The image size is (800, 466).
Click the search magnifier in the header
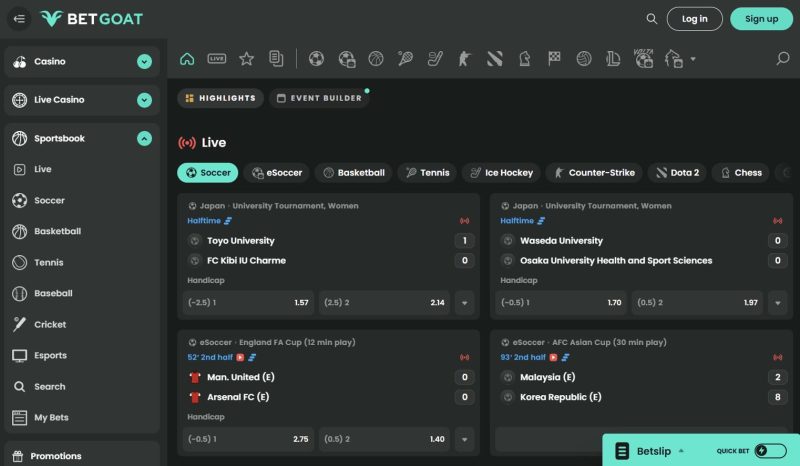(x=652, y=19)
